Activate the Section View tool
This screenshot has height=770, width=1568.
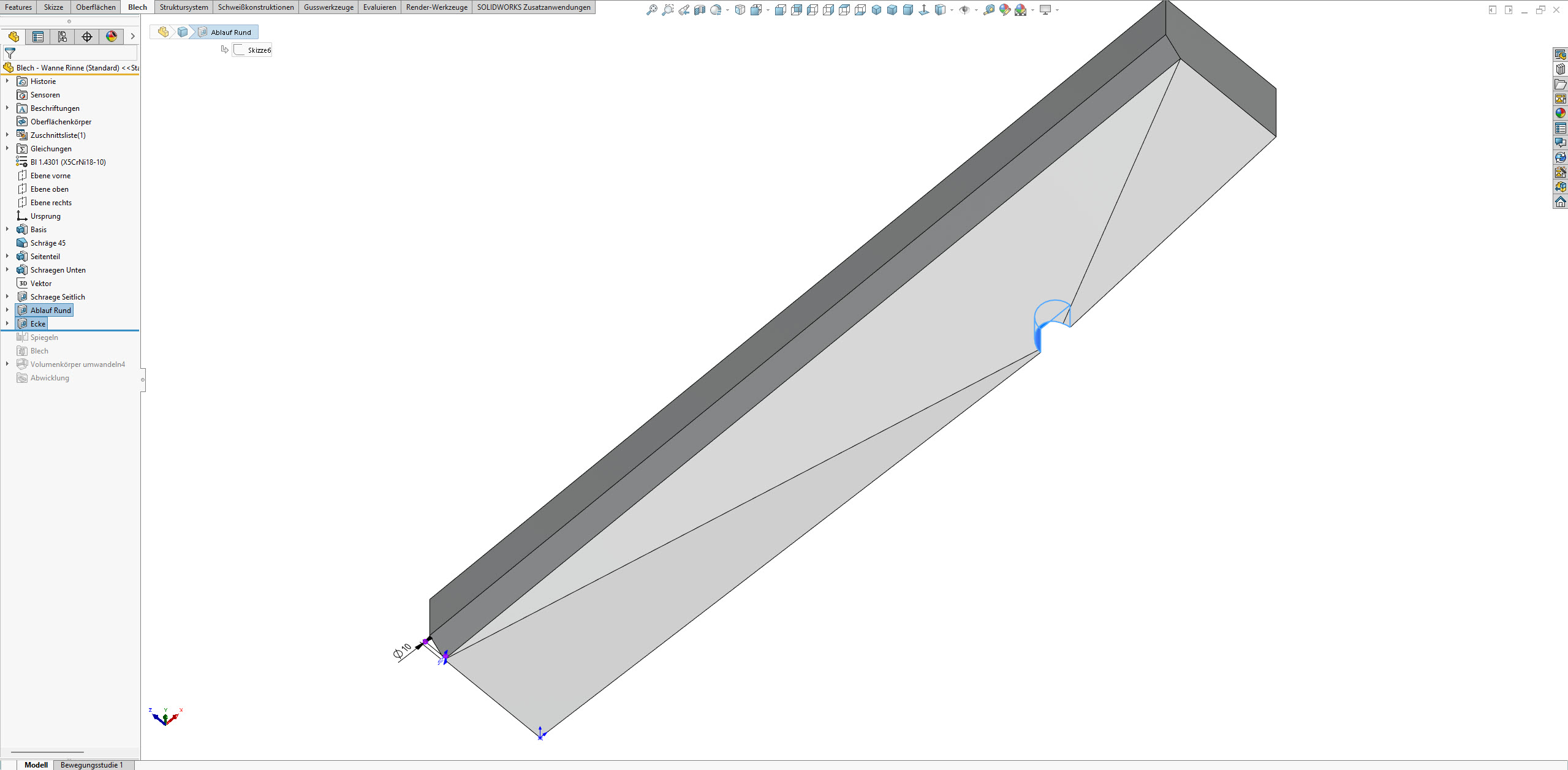700,10
